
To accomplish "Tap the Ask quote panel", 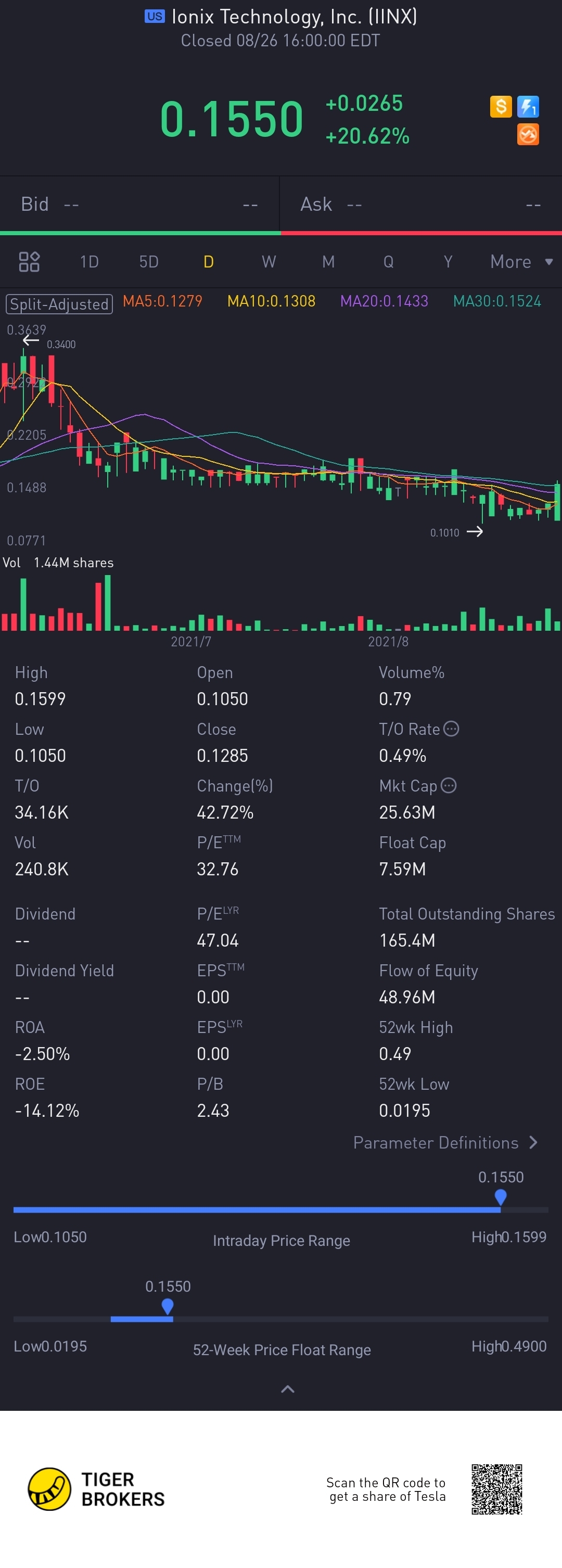I will (421, 205).
